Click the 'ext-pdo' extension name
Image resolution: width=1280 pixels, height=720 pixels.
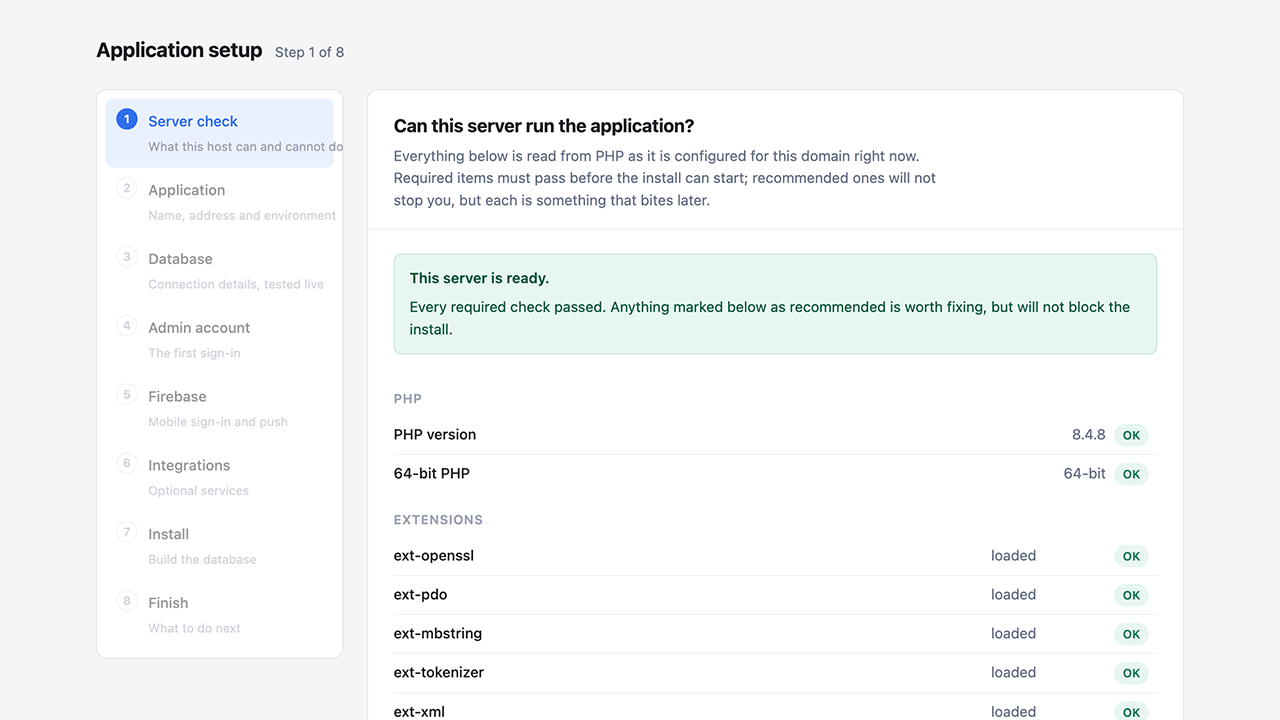tap(420, 595)
